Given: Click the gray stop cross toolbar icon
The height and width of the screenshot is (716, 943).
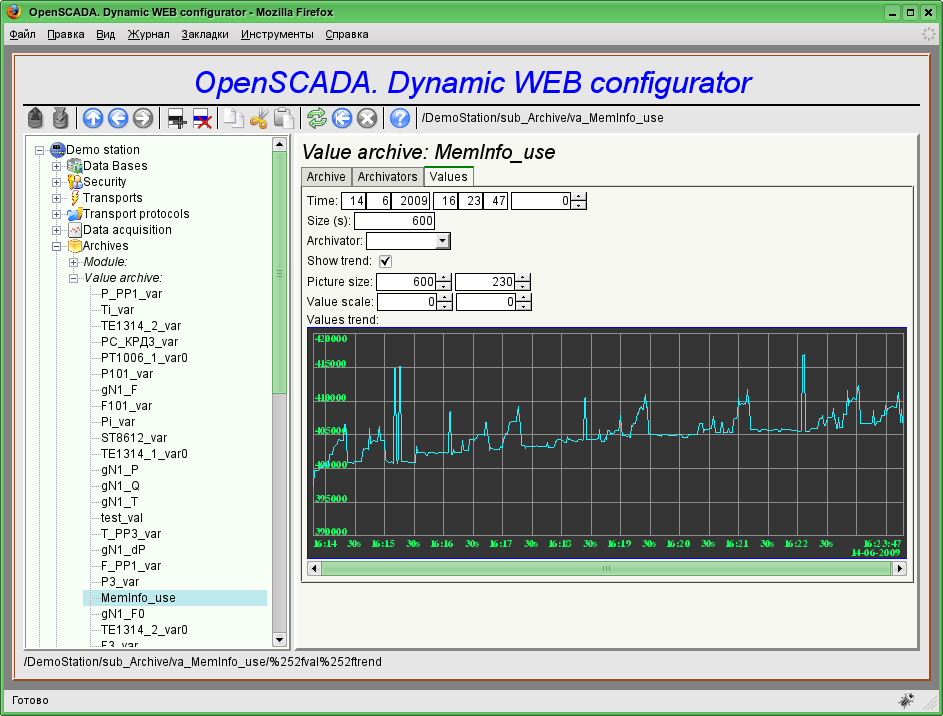Looking at the screenshot, I should (x=367, y=118).
